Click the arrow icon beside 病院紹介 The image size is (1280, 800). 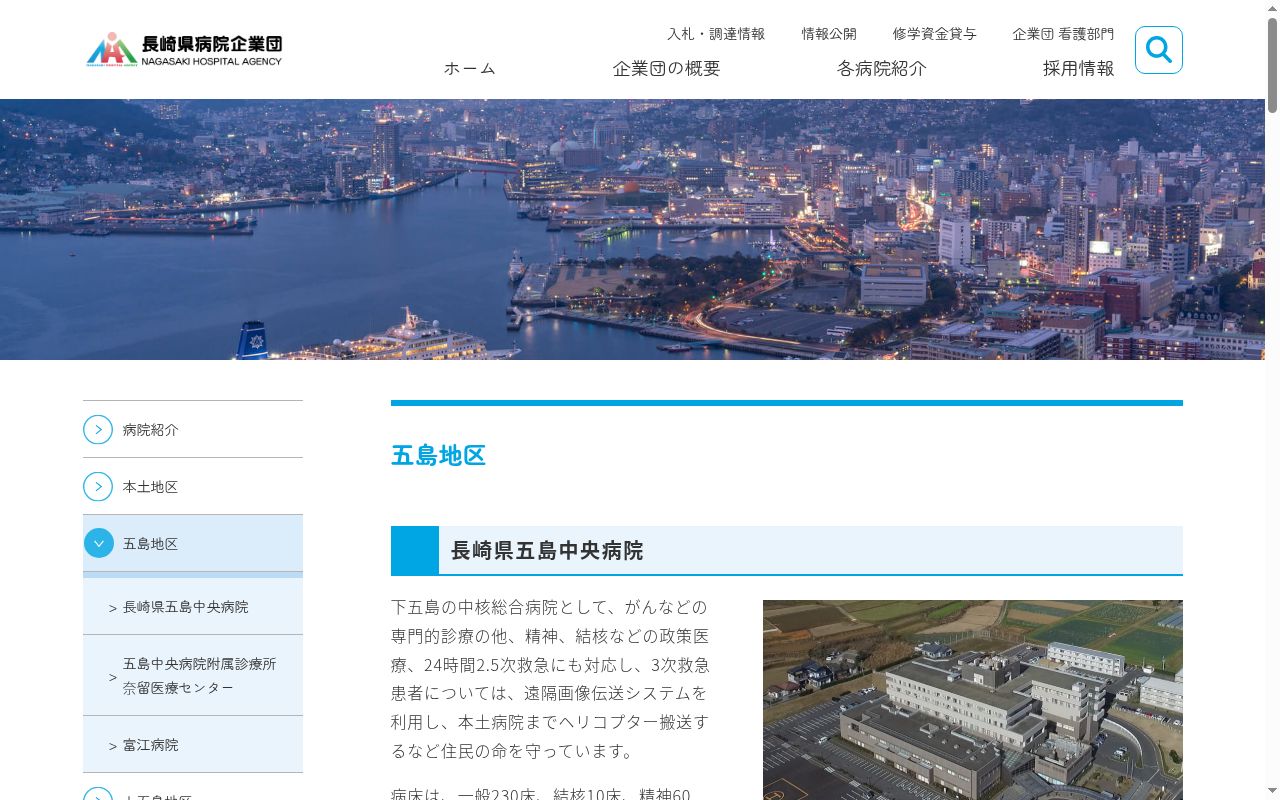(x=98, y=430)
